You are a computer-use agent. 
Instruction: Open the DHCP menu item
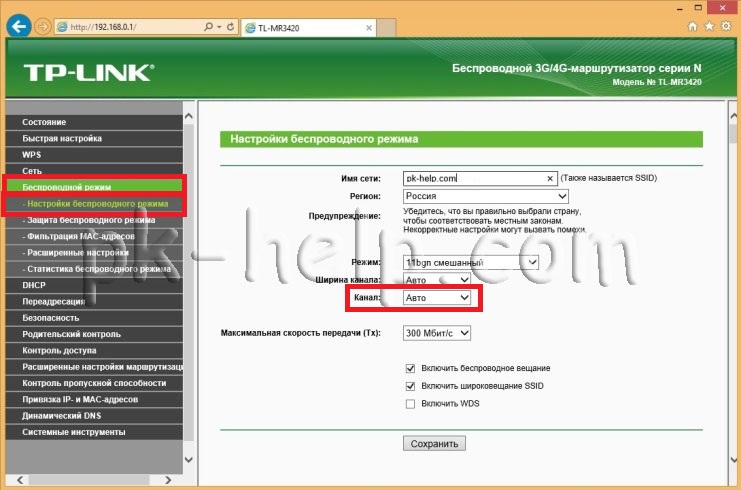(94, 285)
